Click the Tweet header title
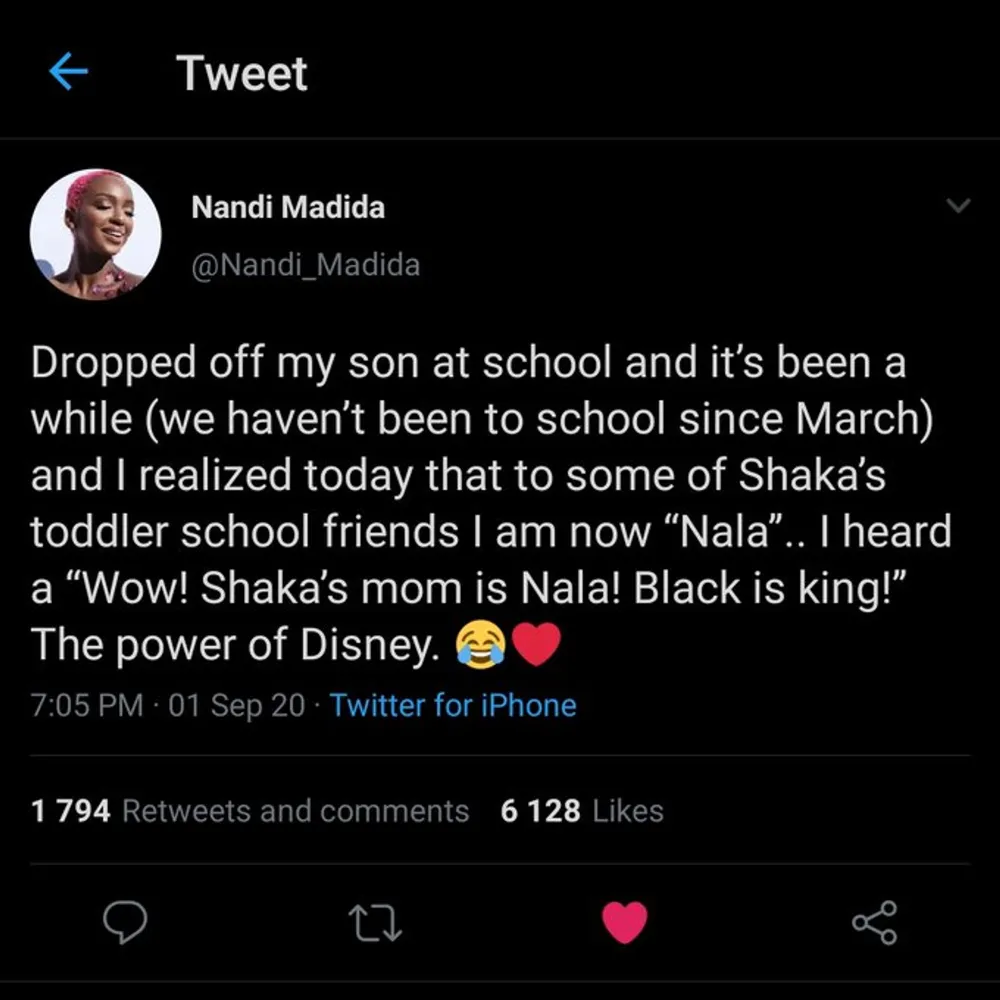This screenshot has width=1000, height=1000. 242,74
